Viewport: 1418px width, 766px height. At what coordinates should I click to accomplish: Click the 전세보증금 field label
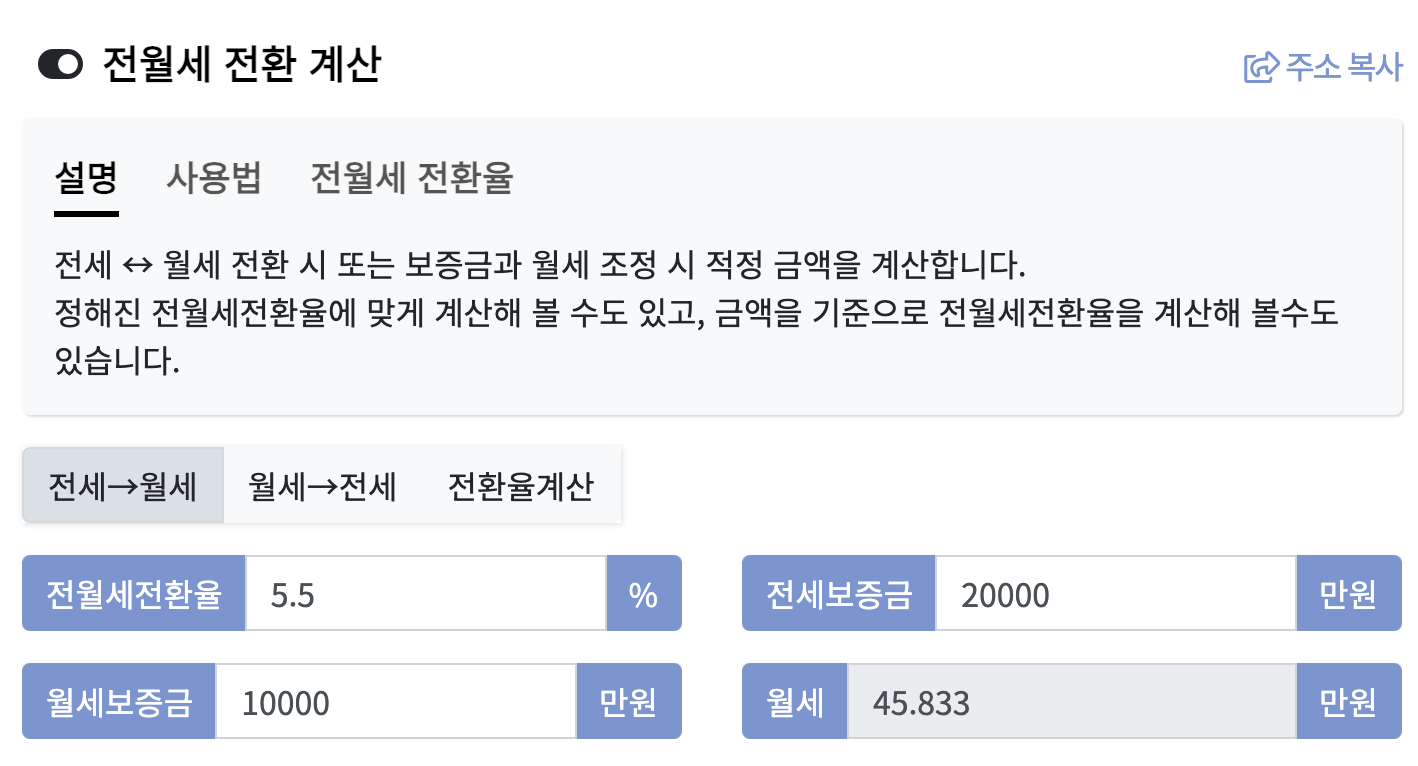838,593
